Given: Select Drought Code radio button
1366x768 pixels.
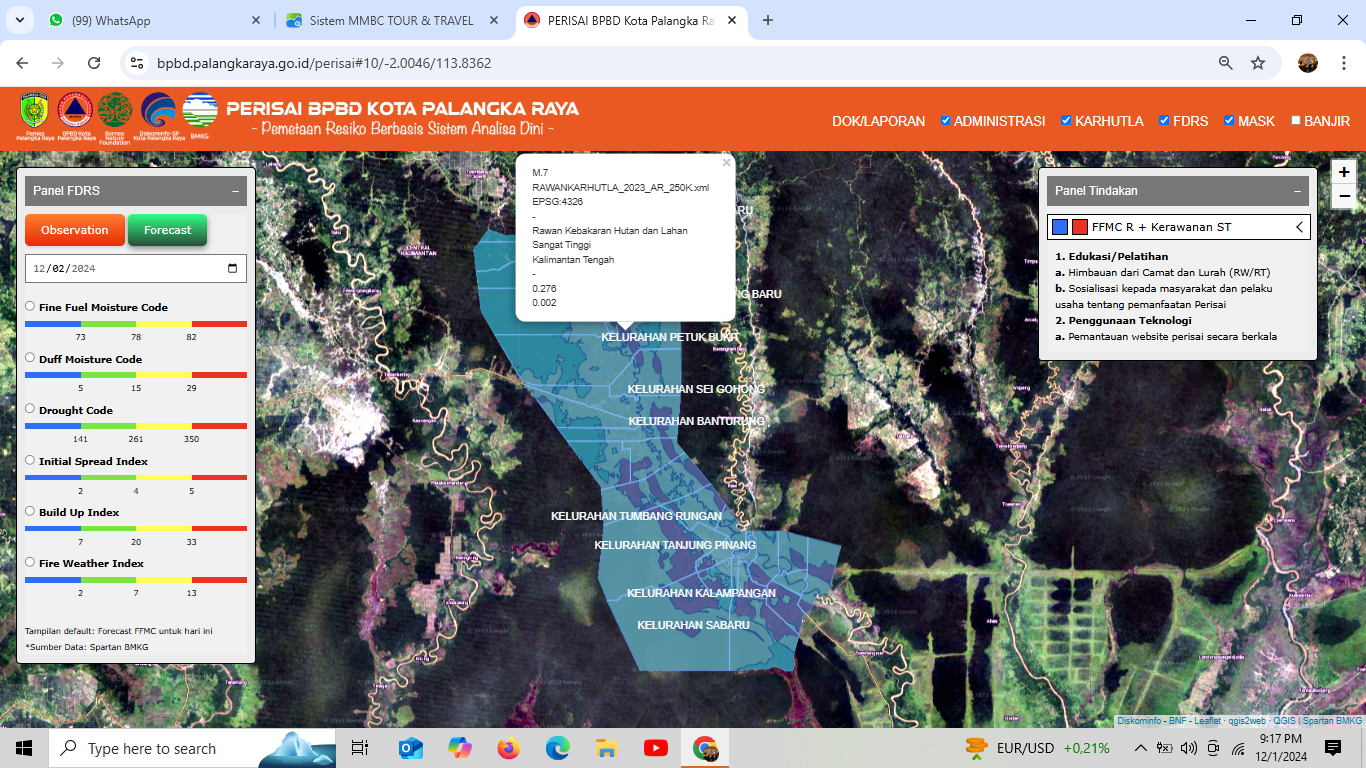Looking at the screenshot, I should pyautogui.click(x=30, y=409).
